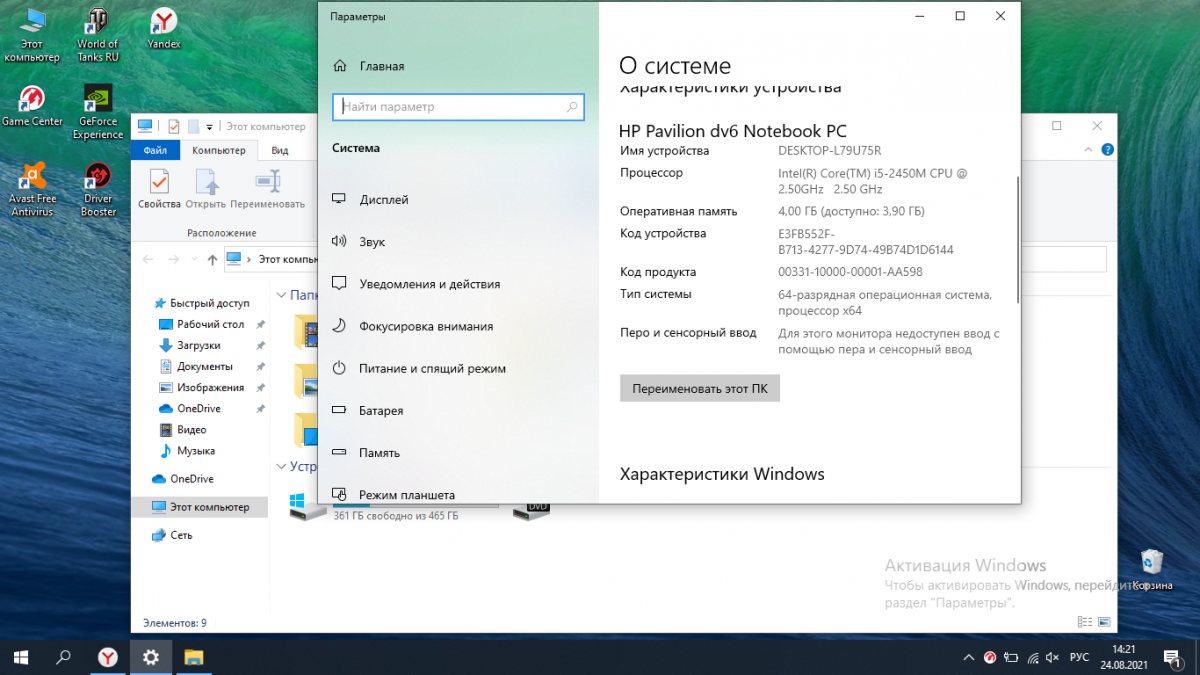This screenshot has height=675, width=1200.
Task: Unpin Документы via its pin icon
Action: point(260,366)
